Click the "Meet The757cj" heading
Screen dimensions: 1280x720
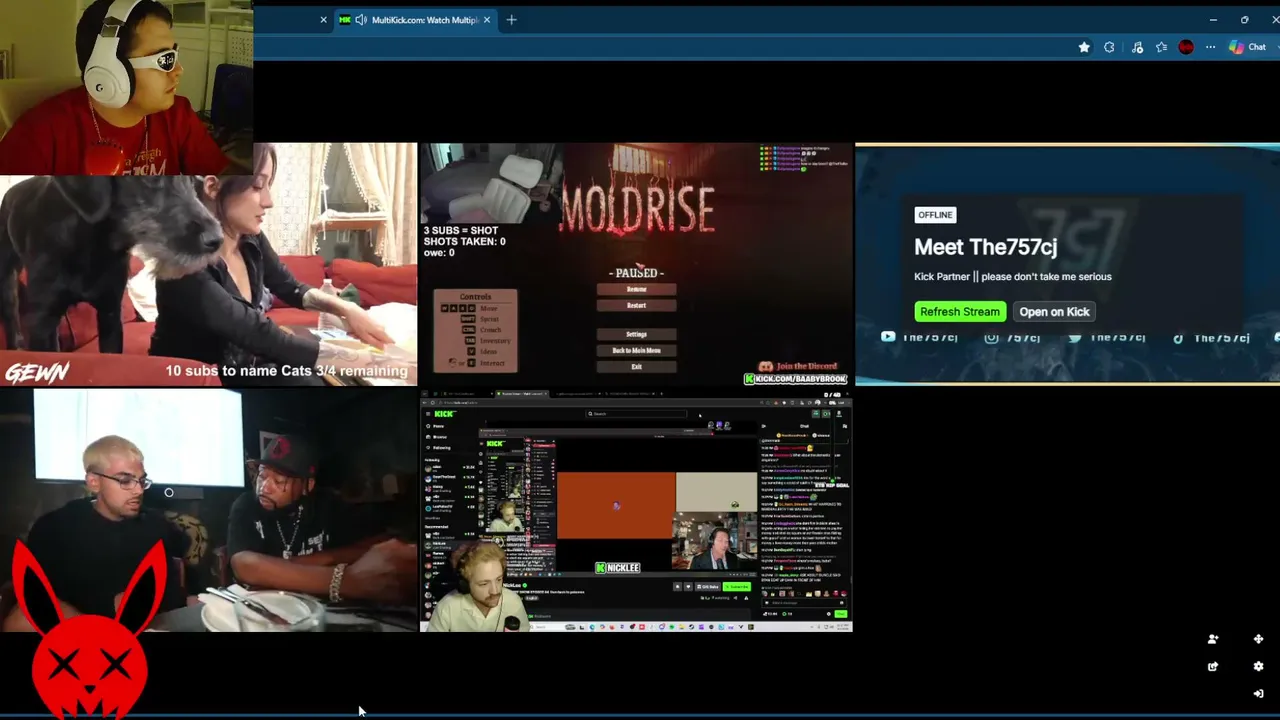click(985, 247)
